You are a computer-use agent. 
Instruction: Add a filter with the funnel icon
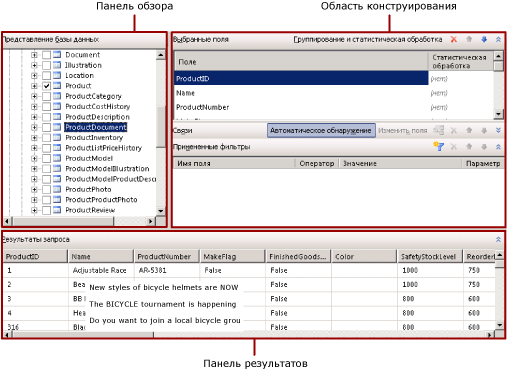coord(438,146)
